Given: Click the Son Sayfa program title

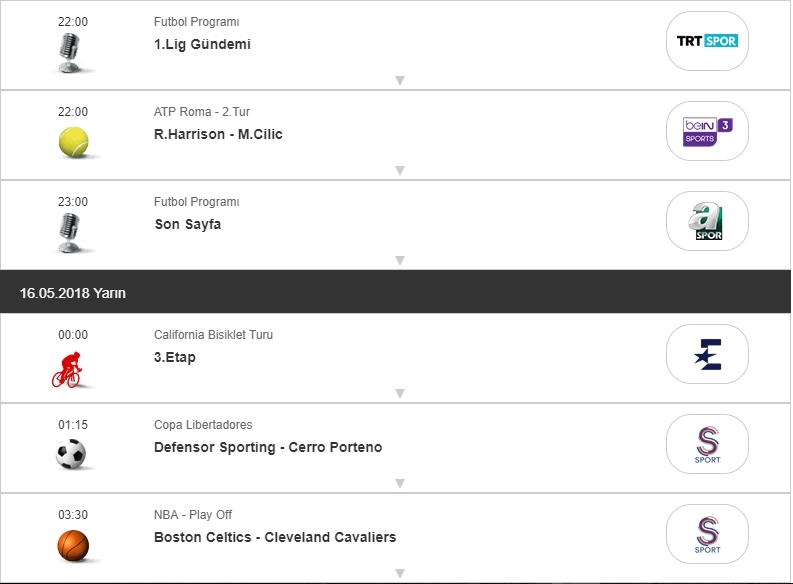Looking at the screenshot, I should coord(188,224).
